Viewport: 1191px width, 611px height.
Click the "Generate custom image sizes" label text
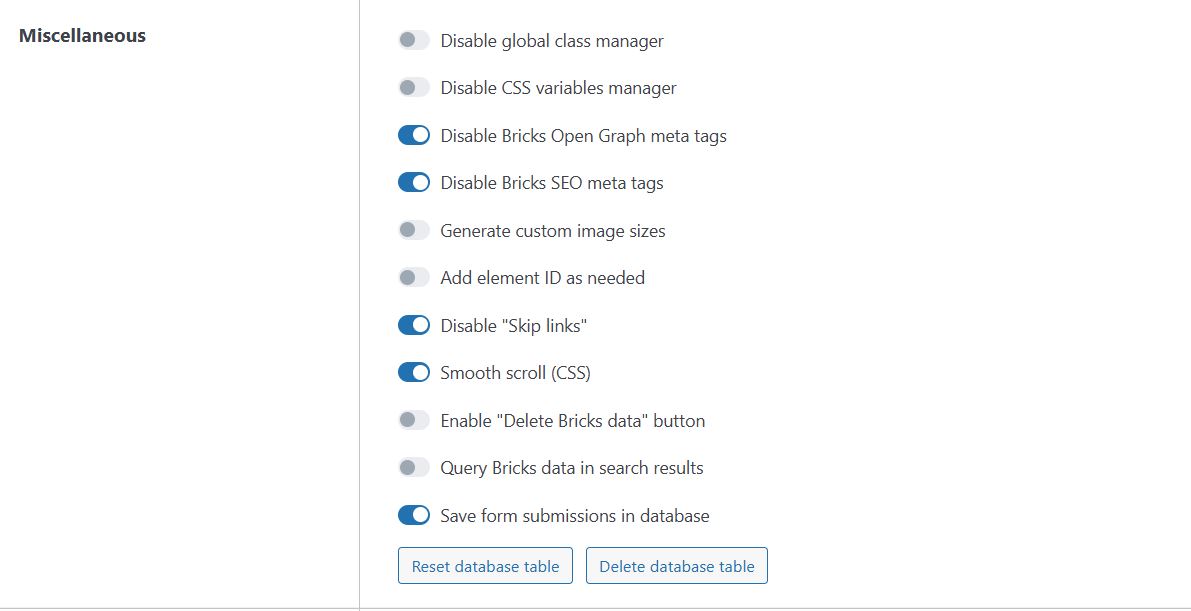click(x=553, y=231)
